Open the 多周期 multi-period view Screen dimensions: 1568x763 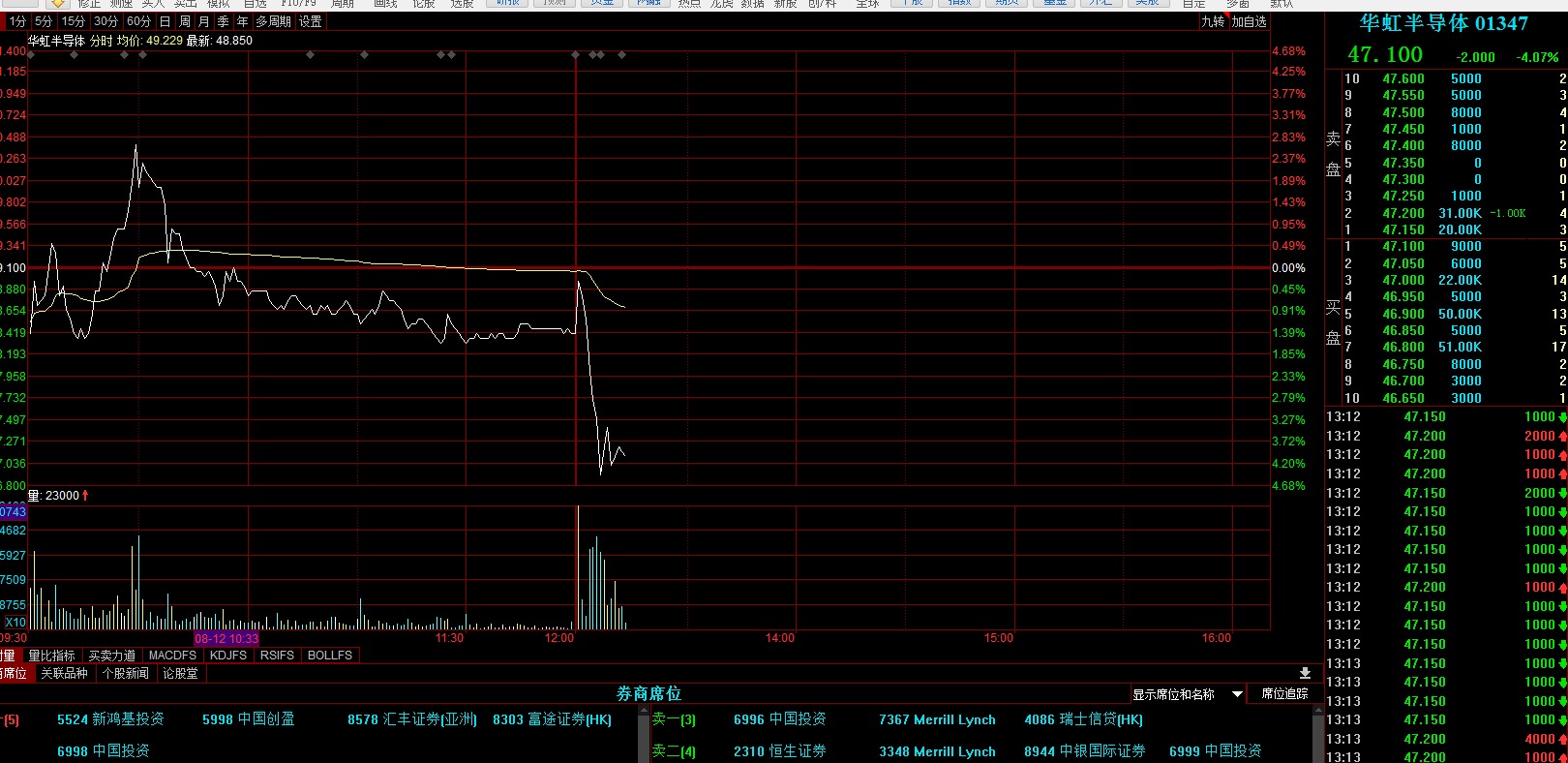click(x=273, y=21)
